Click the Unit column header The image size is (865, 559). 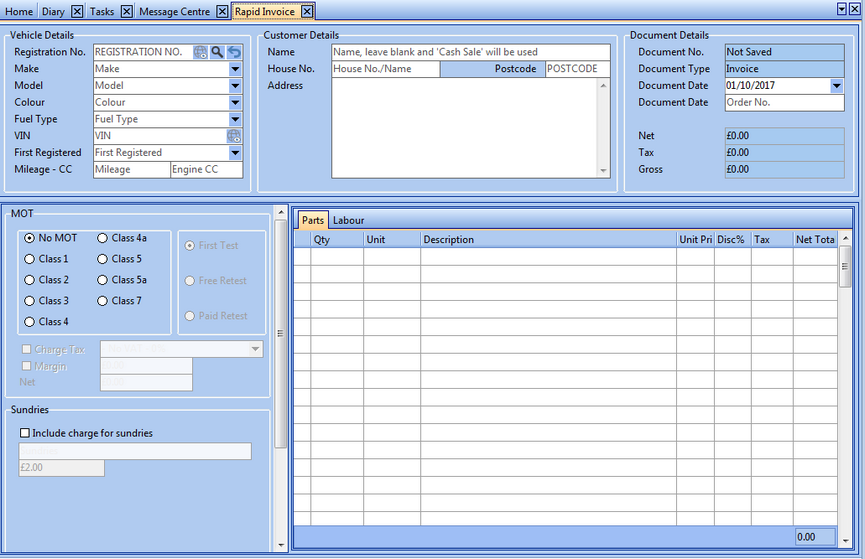point(392,239)
